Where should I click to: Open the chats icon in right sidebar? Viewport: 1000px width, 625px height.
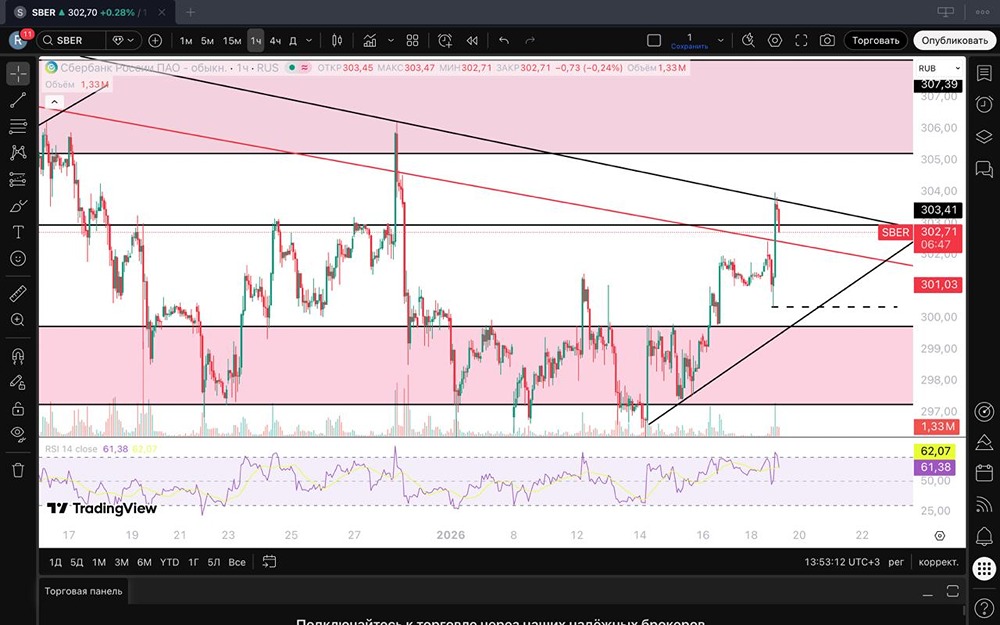(x=984, y=168)
